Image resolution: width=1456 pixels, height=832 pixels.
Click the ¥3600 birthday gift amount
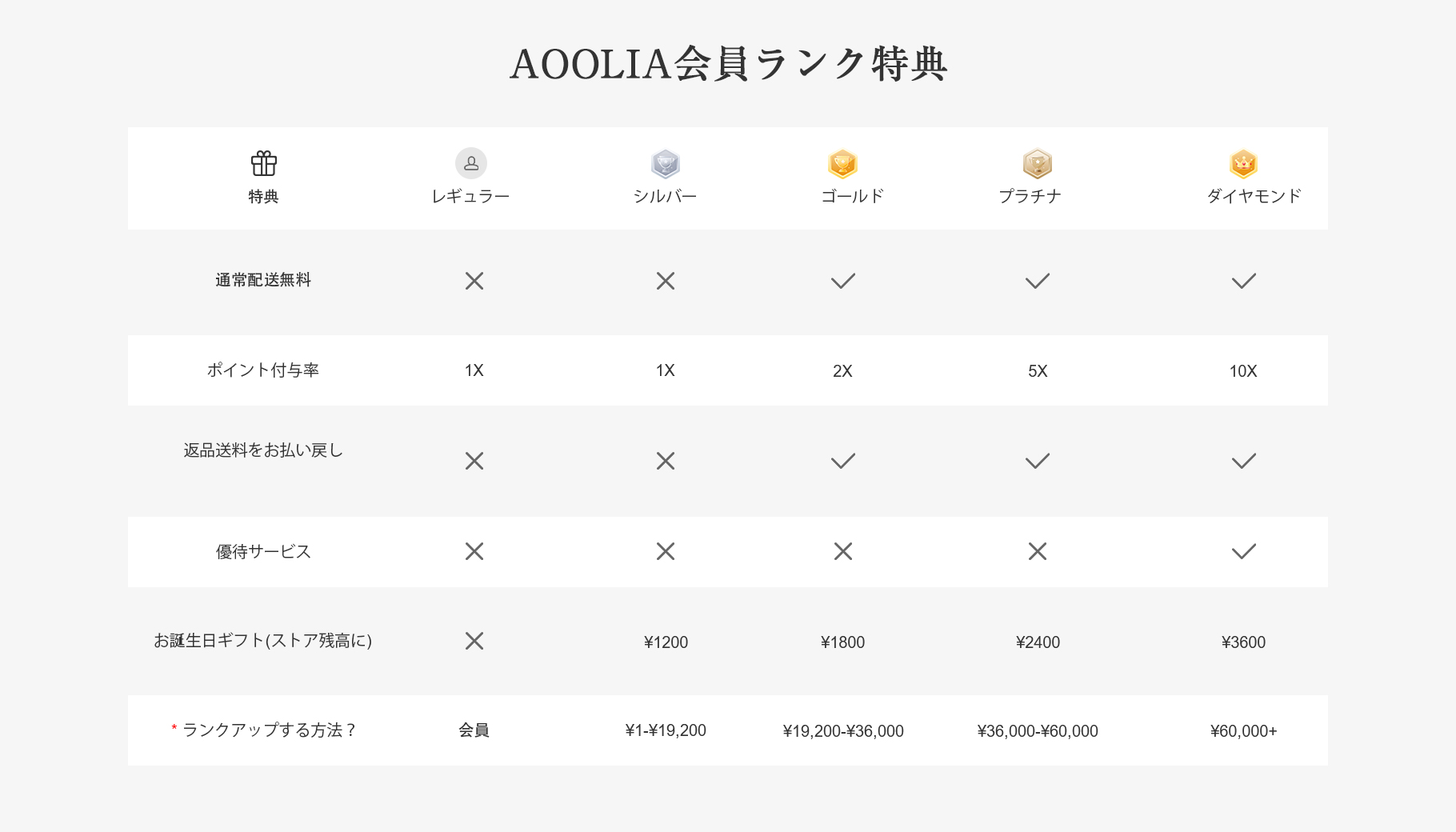1243,642
